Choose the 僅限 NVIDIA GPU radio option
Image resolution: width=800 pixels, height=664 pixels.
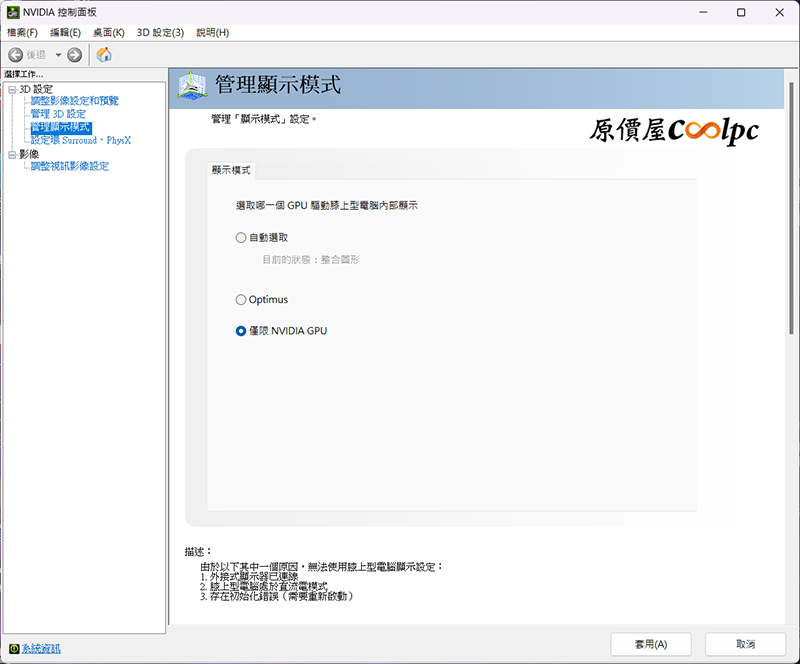(241, 331)
